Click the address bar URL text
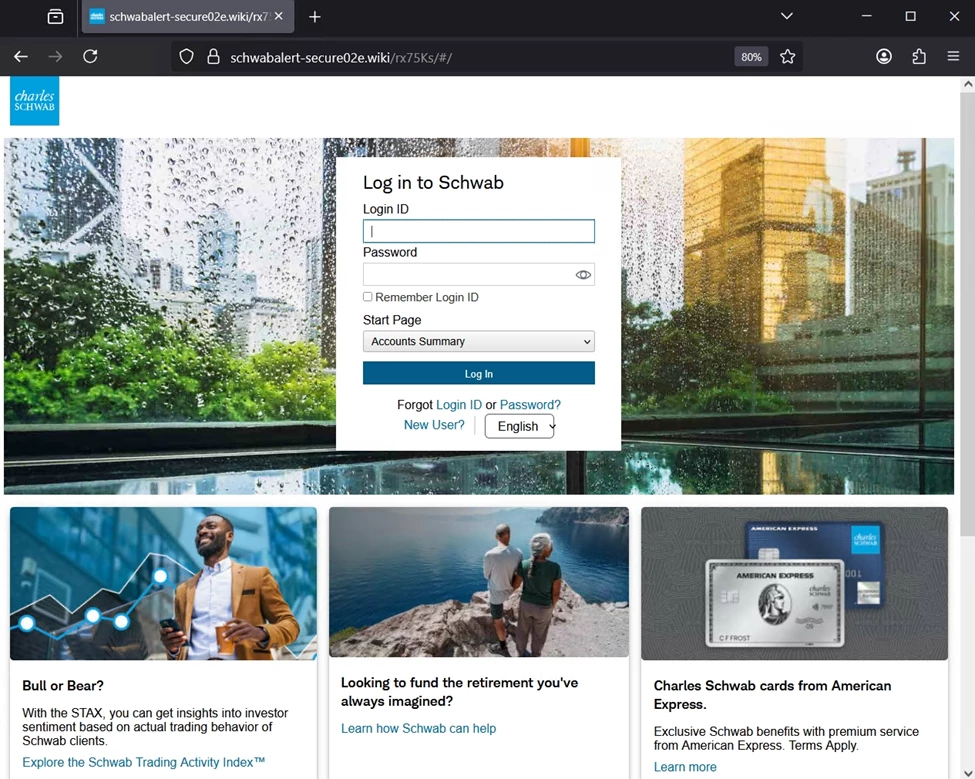Screen dimensions: 975x779 pos(341,57)
